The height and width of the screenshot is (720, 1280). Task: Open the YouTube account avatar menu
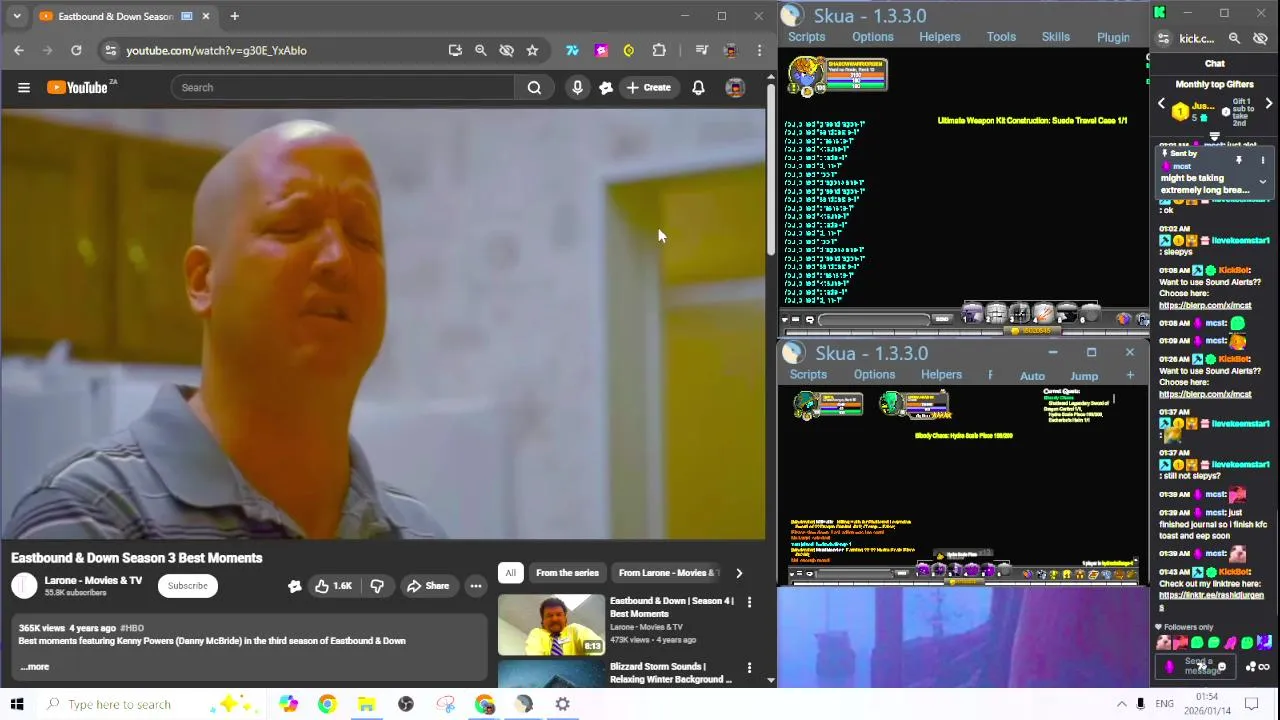click(735, 88)
